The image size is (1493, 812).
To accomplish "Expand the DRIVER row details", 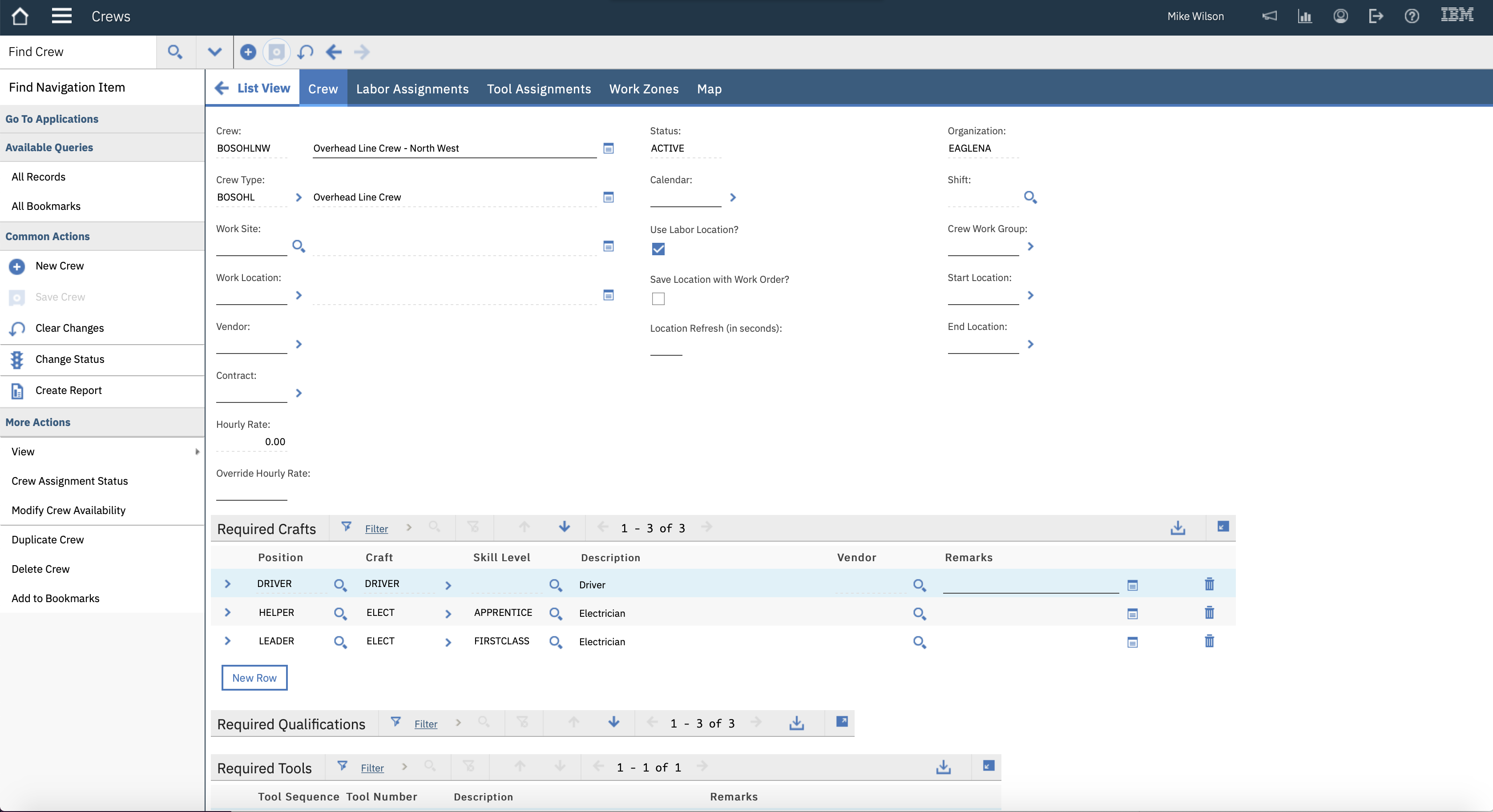I will (x=227, y=584).
